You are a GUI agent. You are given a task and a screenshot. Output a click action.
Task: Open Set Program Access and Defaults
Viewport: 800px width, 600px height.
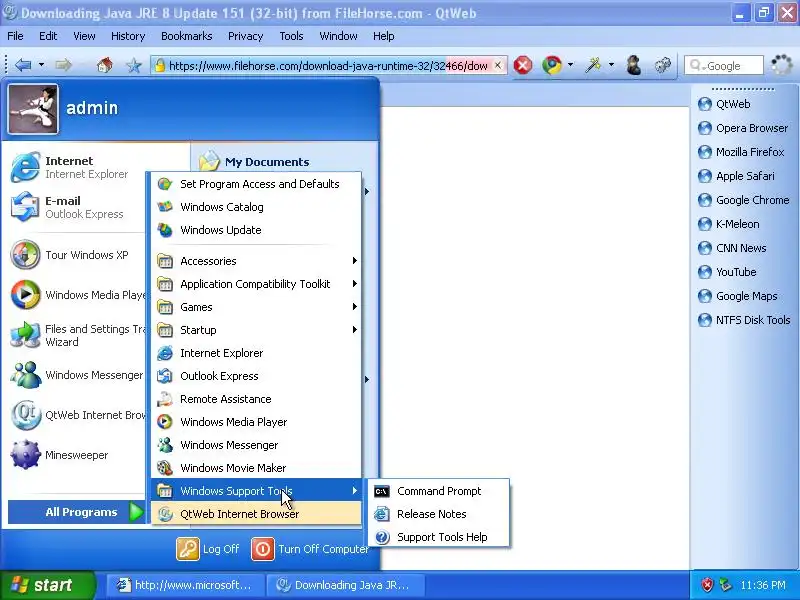point(256,184)
